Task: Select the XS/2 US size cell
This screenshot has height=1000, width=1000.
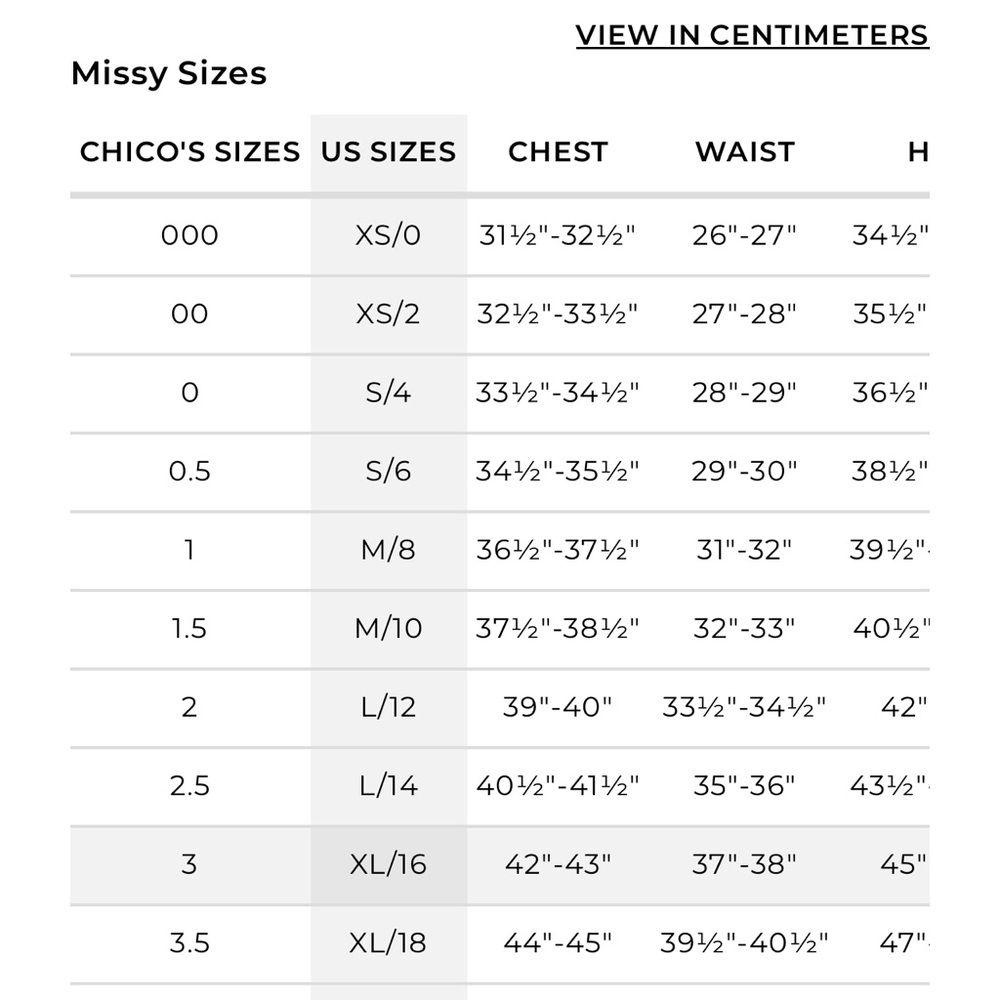Action: coord(388,314)
